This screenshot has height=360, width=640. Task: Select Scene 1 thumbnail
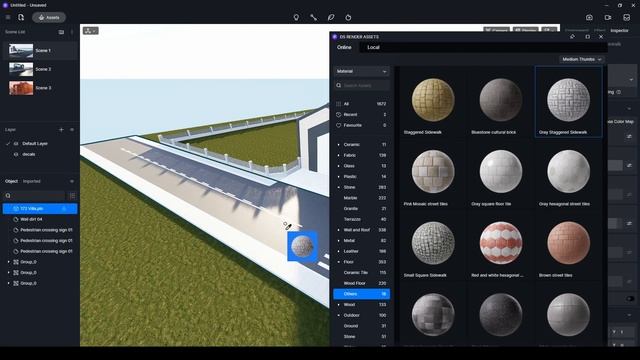click(21, 51)
